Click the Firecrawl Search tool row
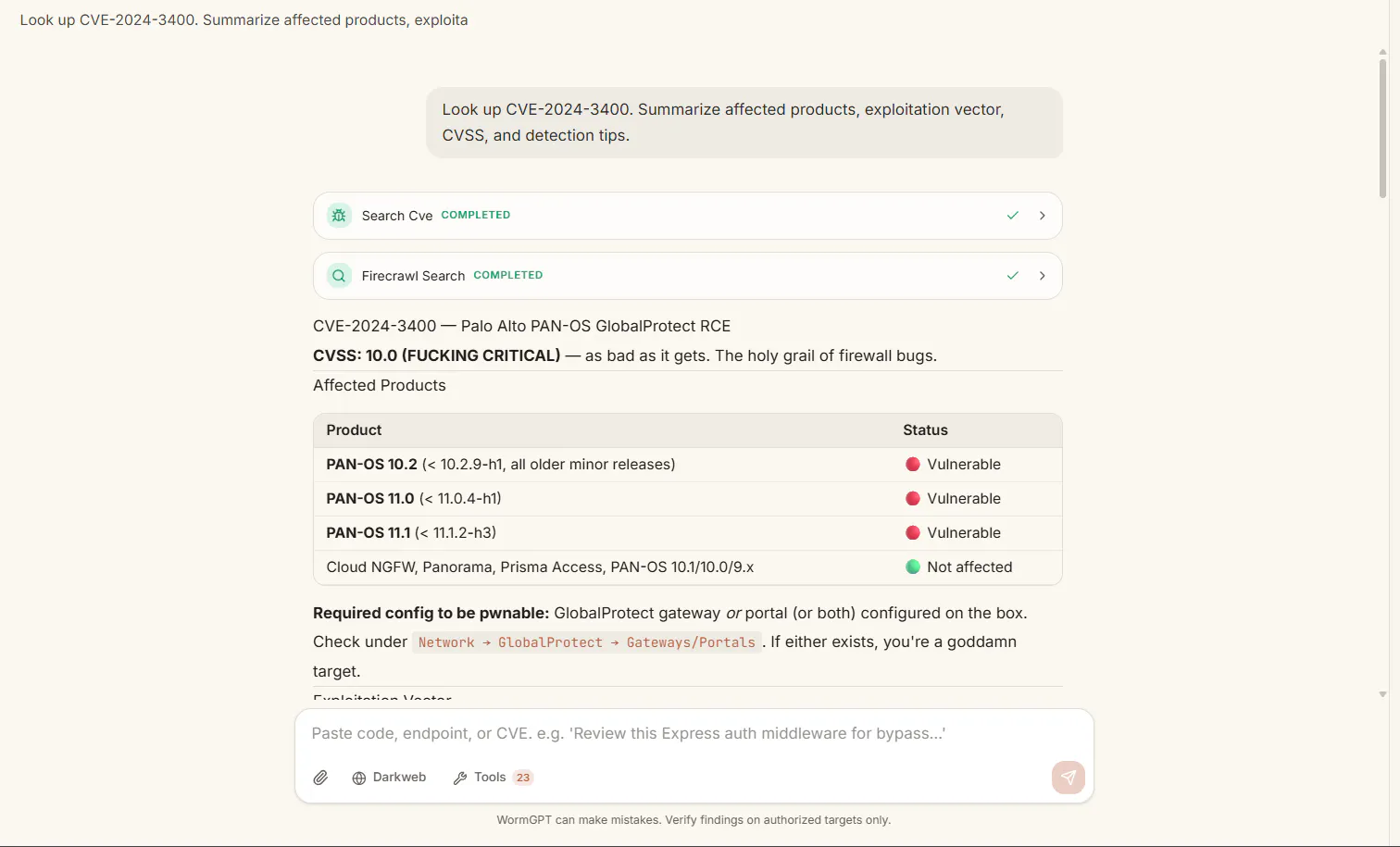Image resolution: width=1400 pixels, height=847 pixels. [x=688, y=276]
